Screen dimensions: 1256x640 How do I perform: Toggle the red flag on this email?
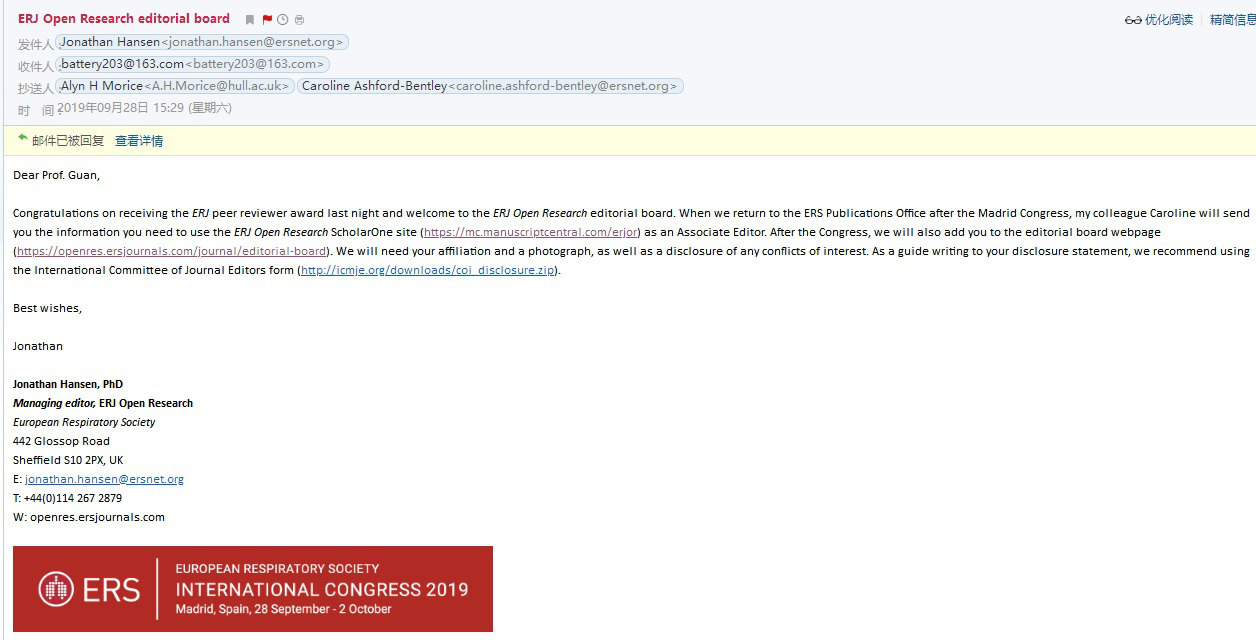(x=267, y=20)
